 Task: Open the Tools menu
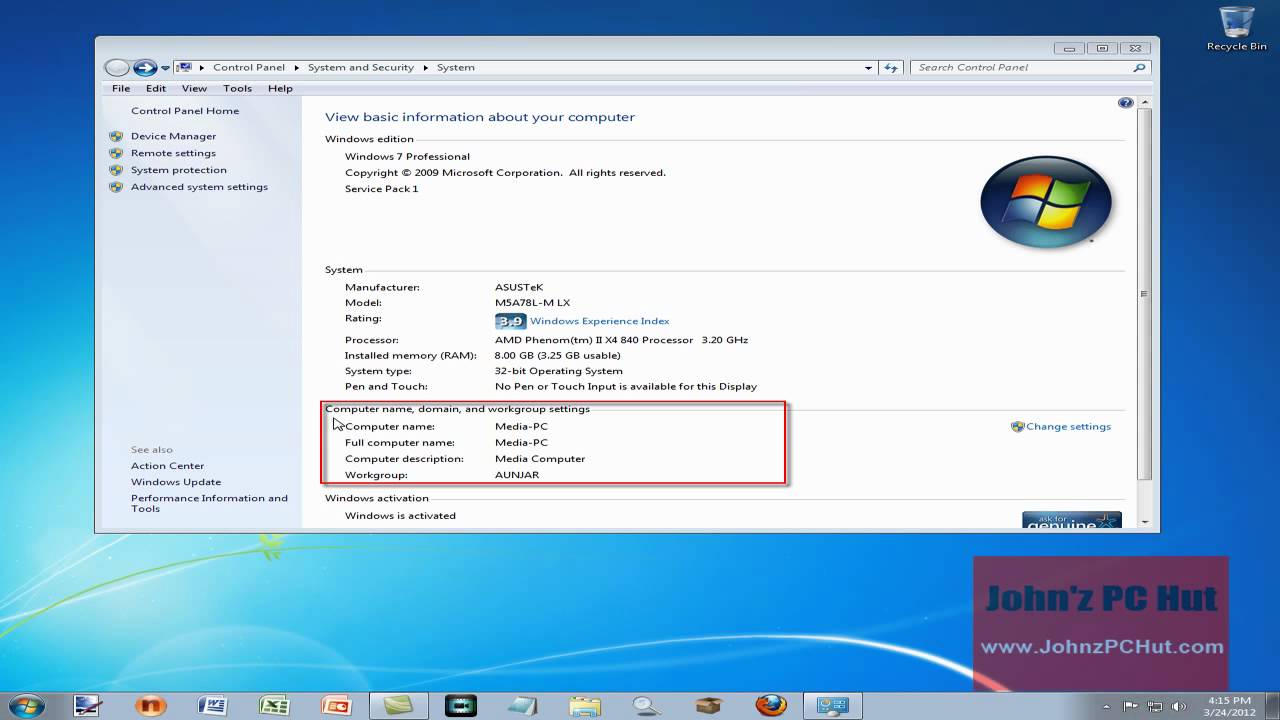point(237,88)
